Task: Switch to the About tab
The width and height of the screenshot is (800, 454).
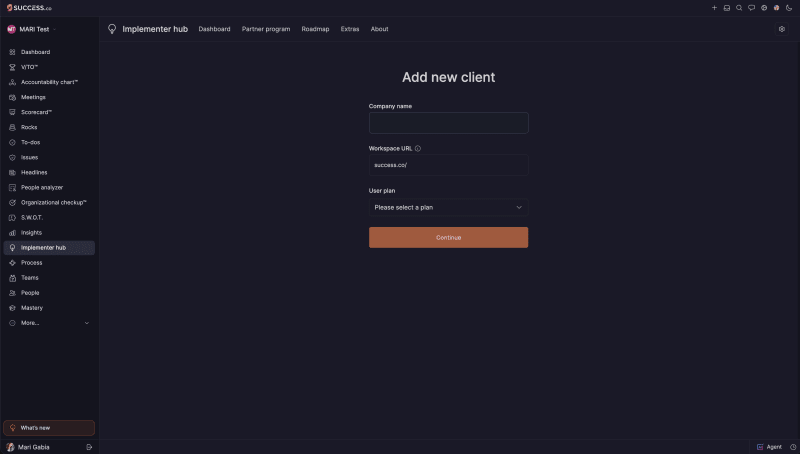Action: click(379, 29)
